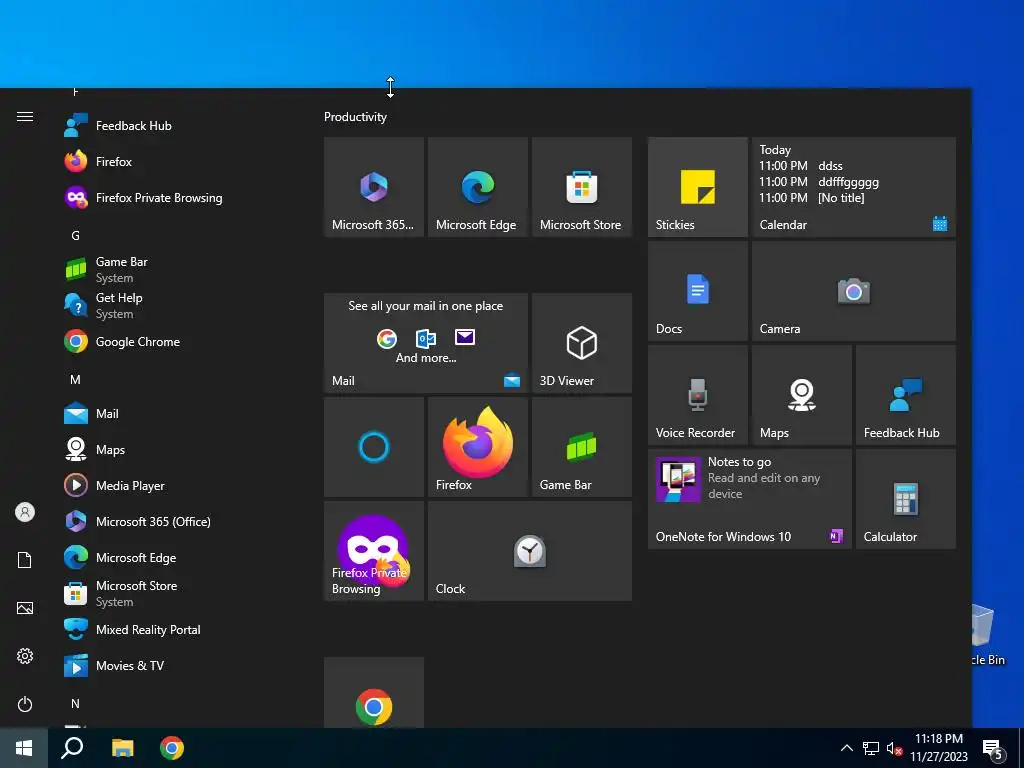Open the Voice Recorder tile
Viewport: 1024px width, 768px height.
tap(697, 394)
